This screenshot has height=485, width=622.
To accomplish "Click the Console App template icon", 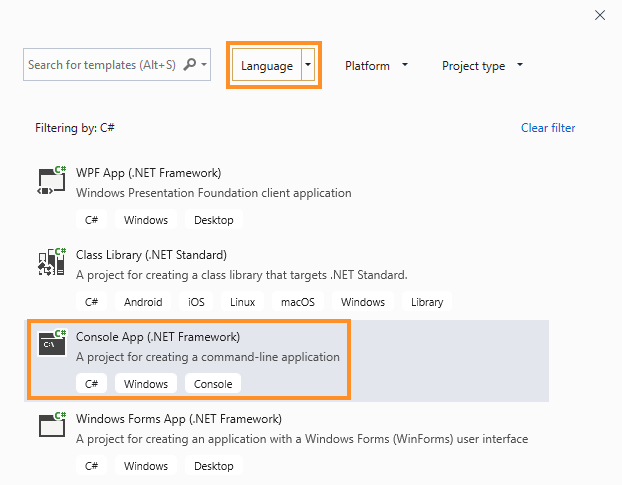I will (52, 343).
